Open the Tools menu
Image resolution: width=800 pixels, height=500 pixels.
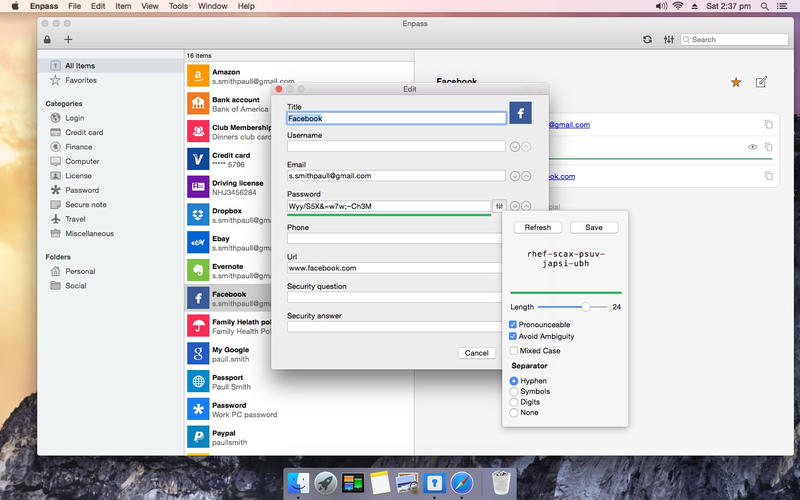click(178, 6)
